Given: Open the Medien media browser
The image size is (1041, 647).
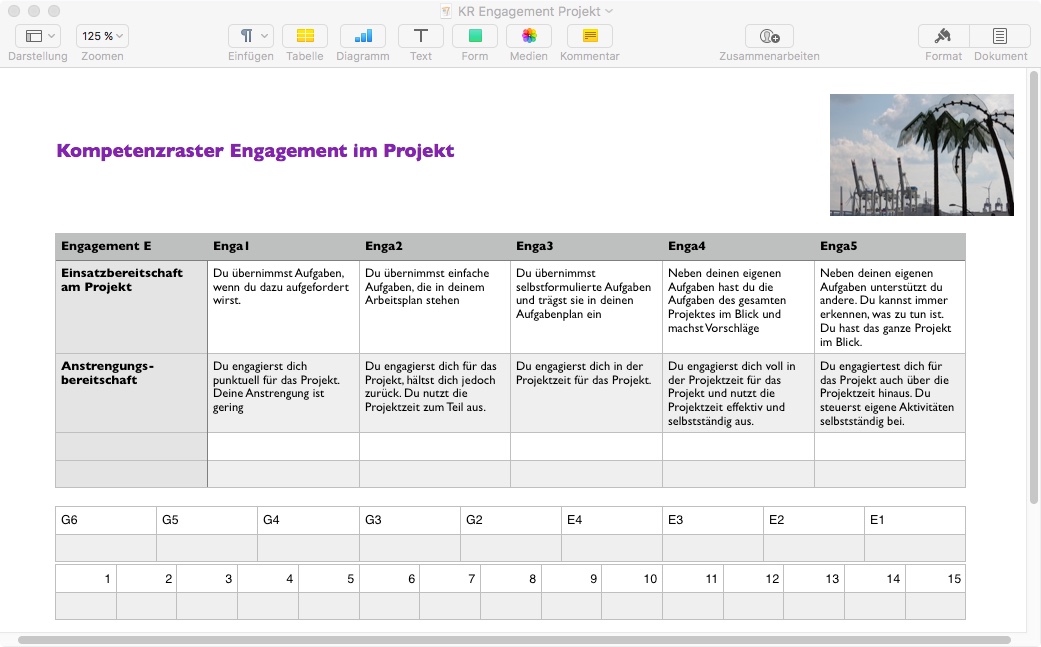Looking at the screenshot, I should coord(529,36).
